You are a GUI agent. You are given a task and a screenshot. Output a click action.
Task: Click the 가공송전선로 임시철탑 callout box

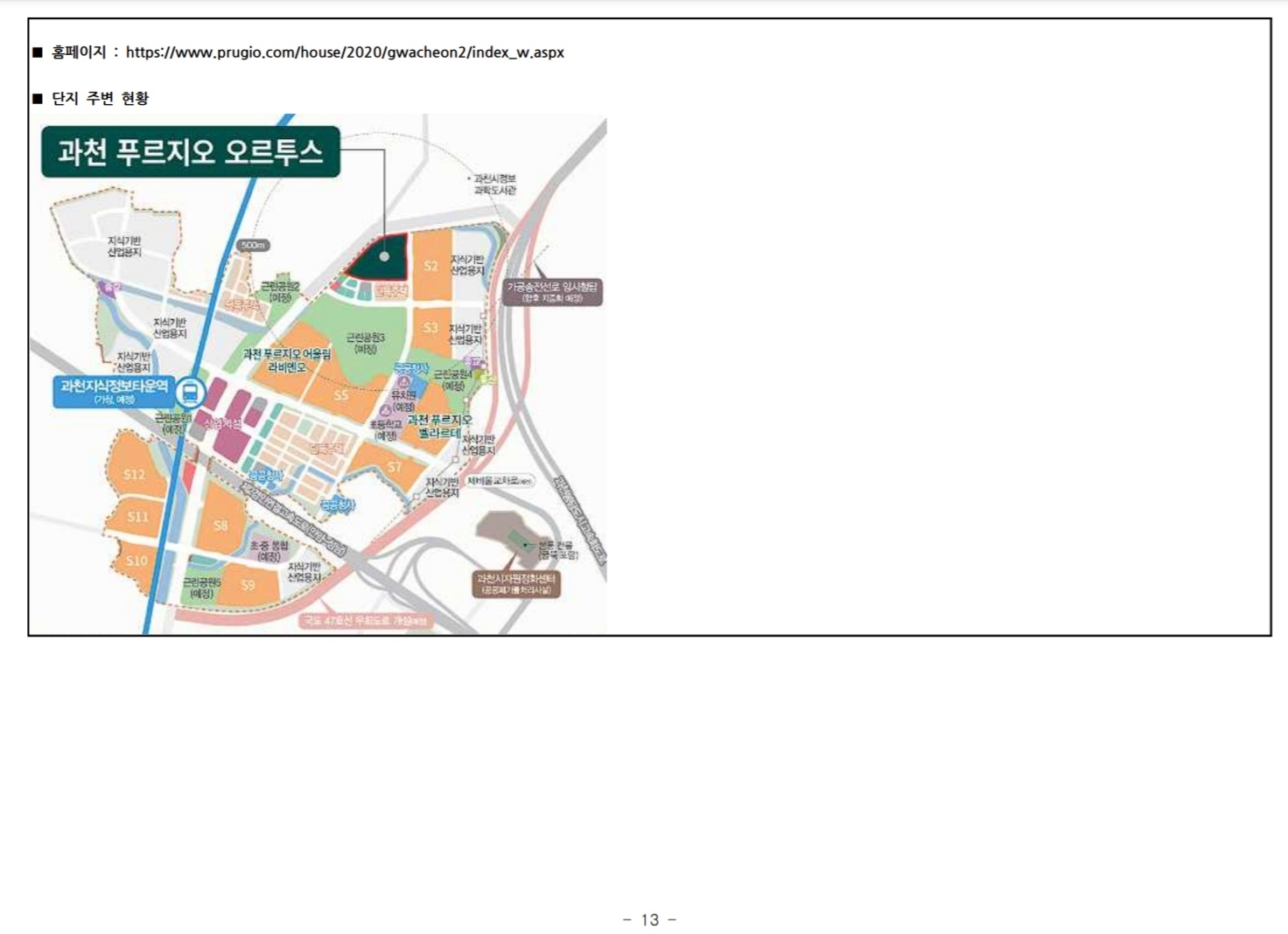click(x=552, y=292)
